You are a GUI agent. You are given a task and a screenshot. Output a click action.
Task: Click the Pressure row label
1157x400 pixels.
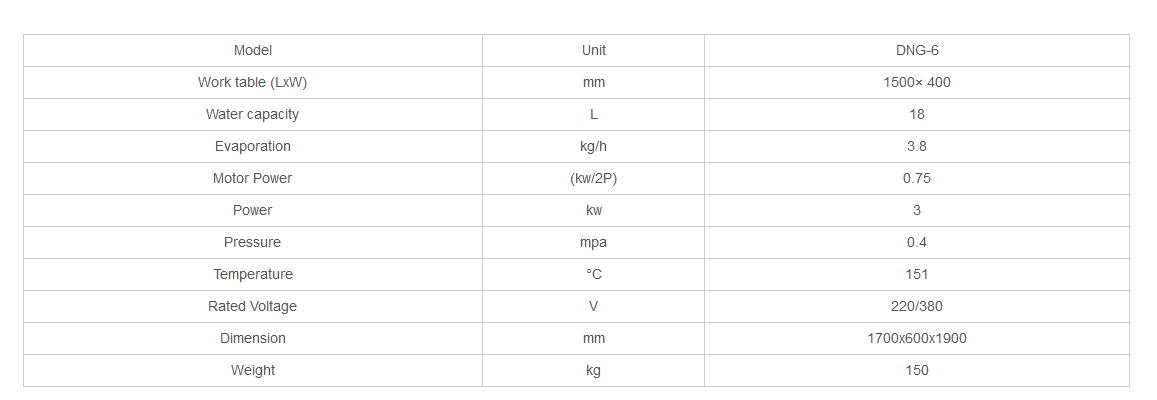(x=253, y=243)
